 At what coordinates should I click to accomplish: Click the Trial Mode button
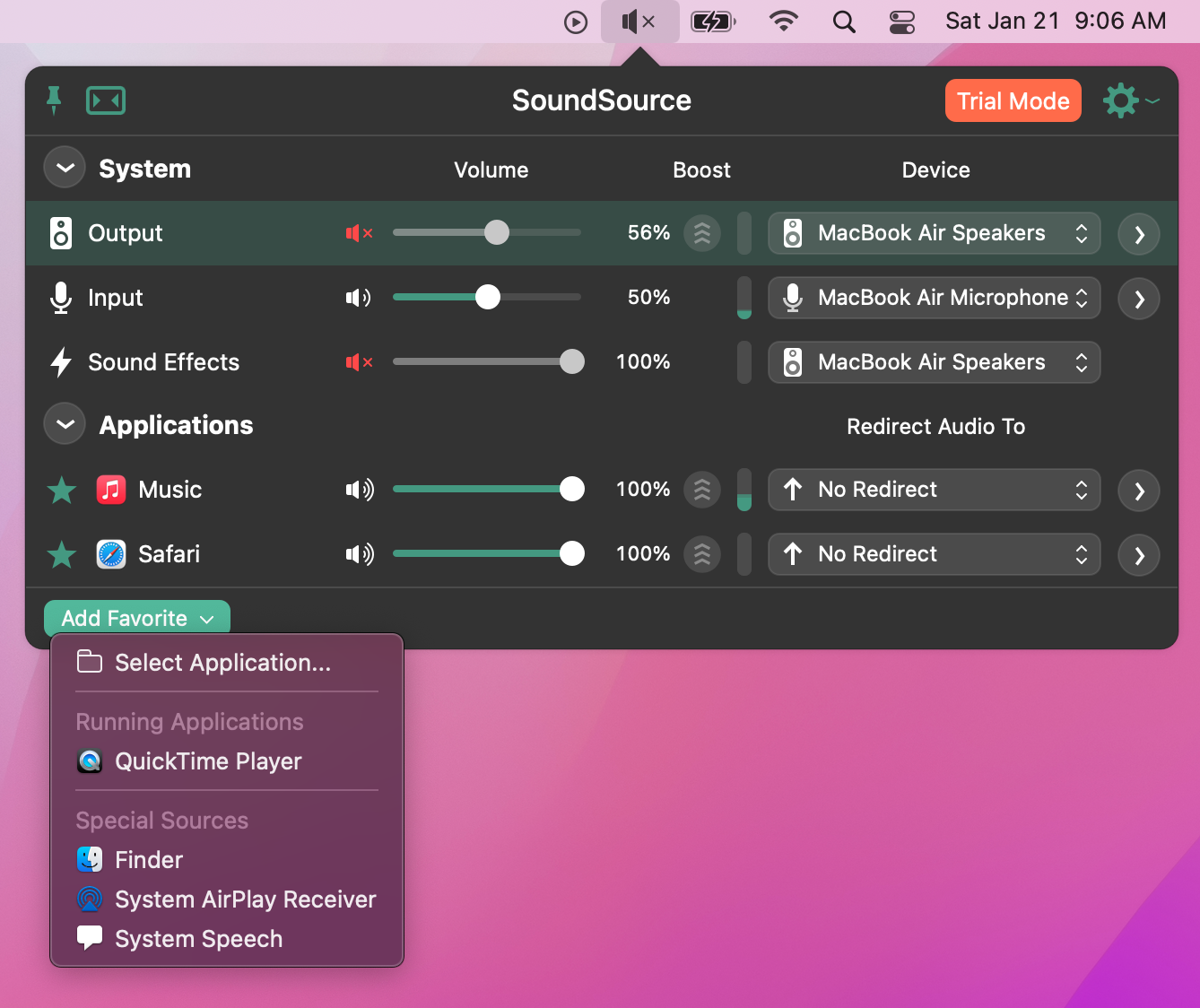click(x=1013, y=100)
